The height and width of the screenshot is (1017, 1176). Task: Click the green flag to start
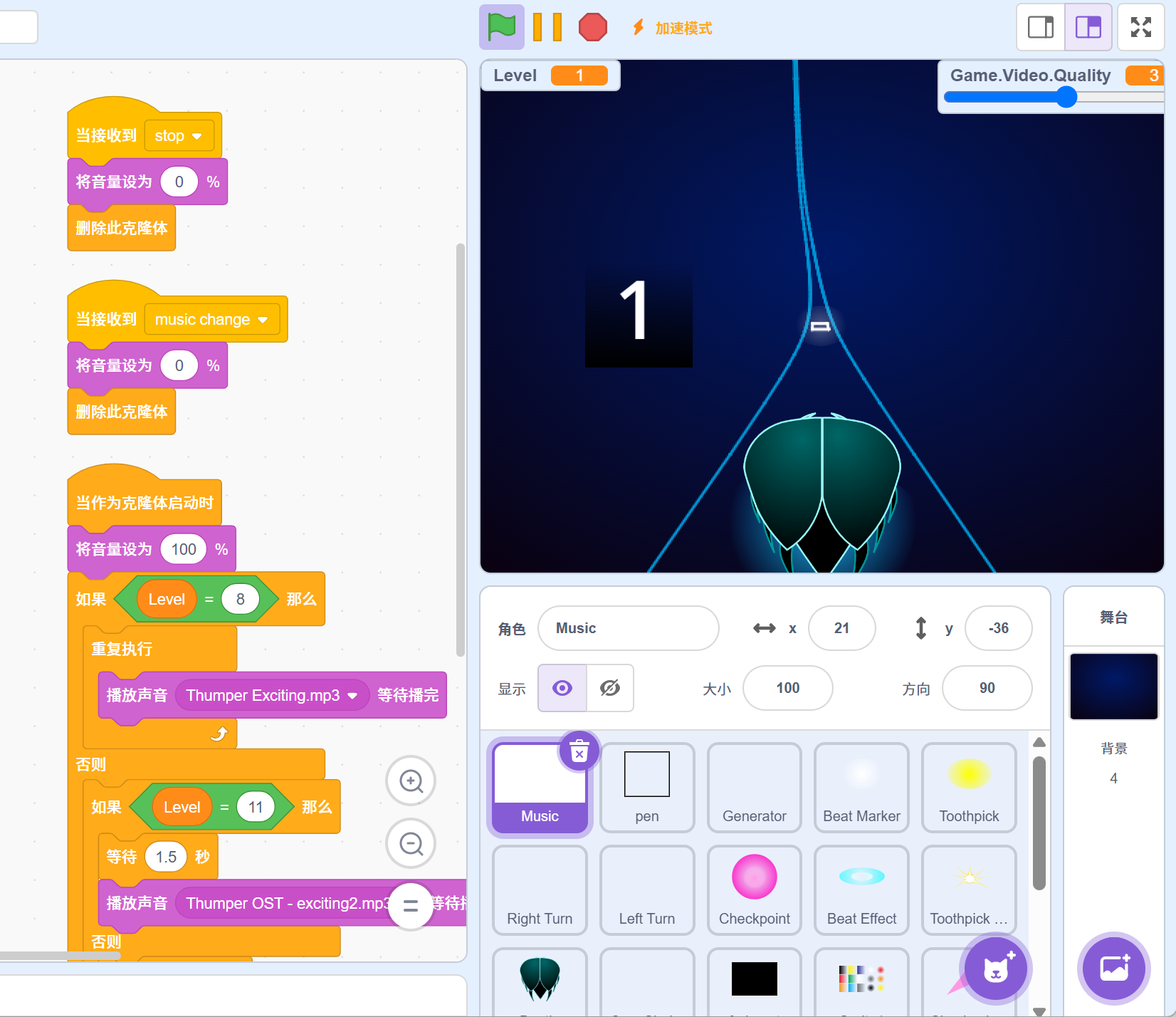coord(502,28)
